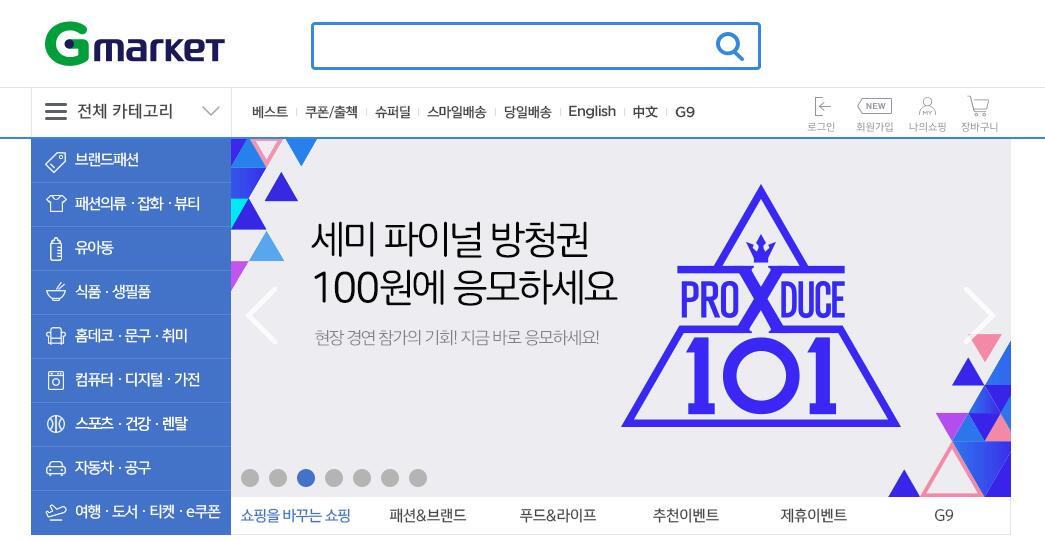Open the 슈퍼딜 link
This screenshot has height=540, width=1045.
[393, 112]
